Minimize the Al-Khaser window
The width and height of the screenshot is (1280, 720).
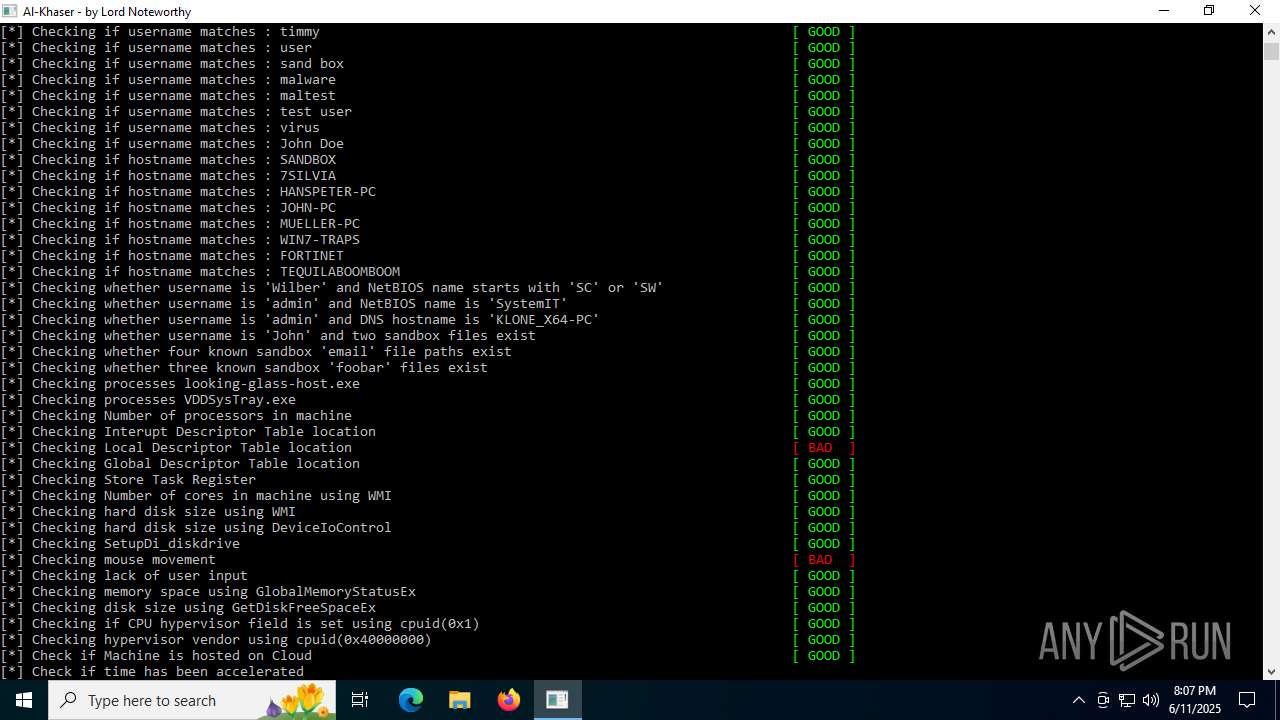click(x=1164, y=11)
